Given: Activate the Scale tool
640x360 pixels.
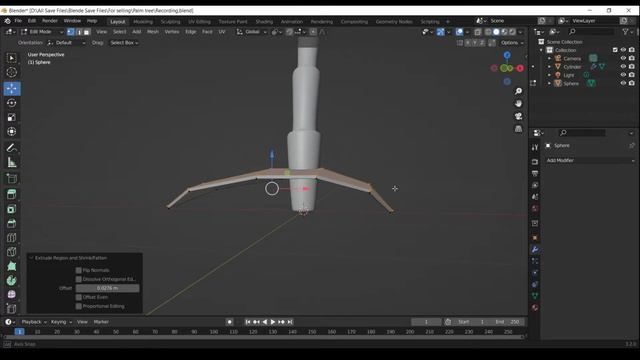Looking at the screenshot, I should (x=11, y=118).
